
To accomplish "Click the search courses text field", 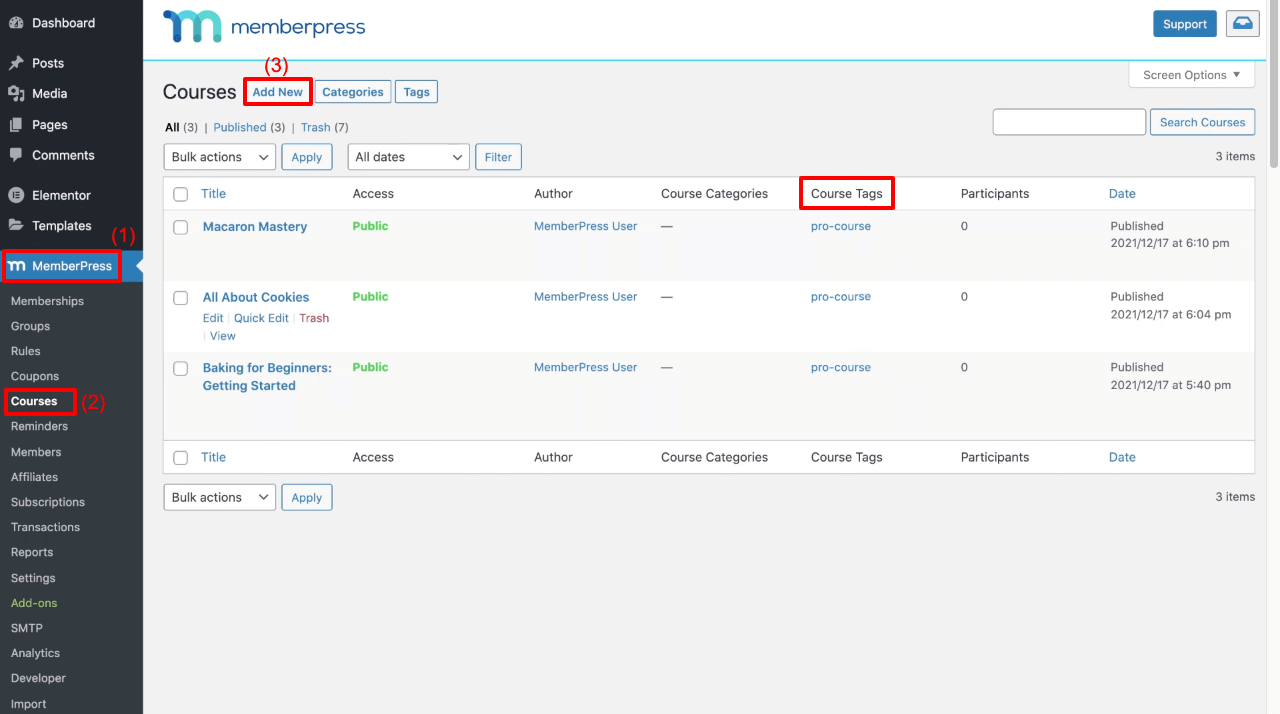I will point(1068,122).
